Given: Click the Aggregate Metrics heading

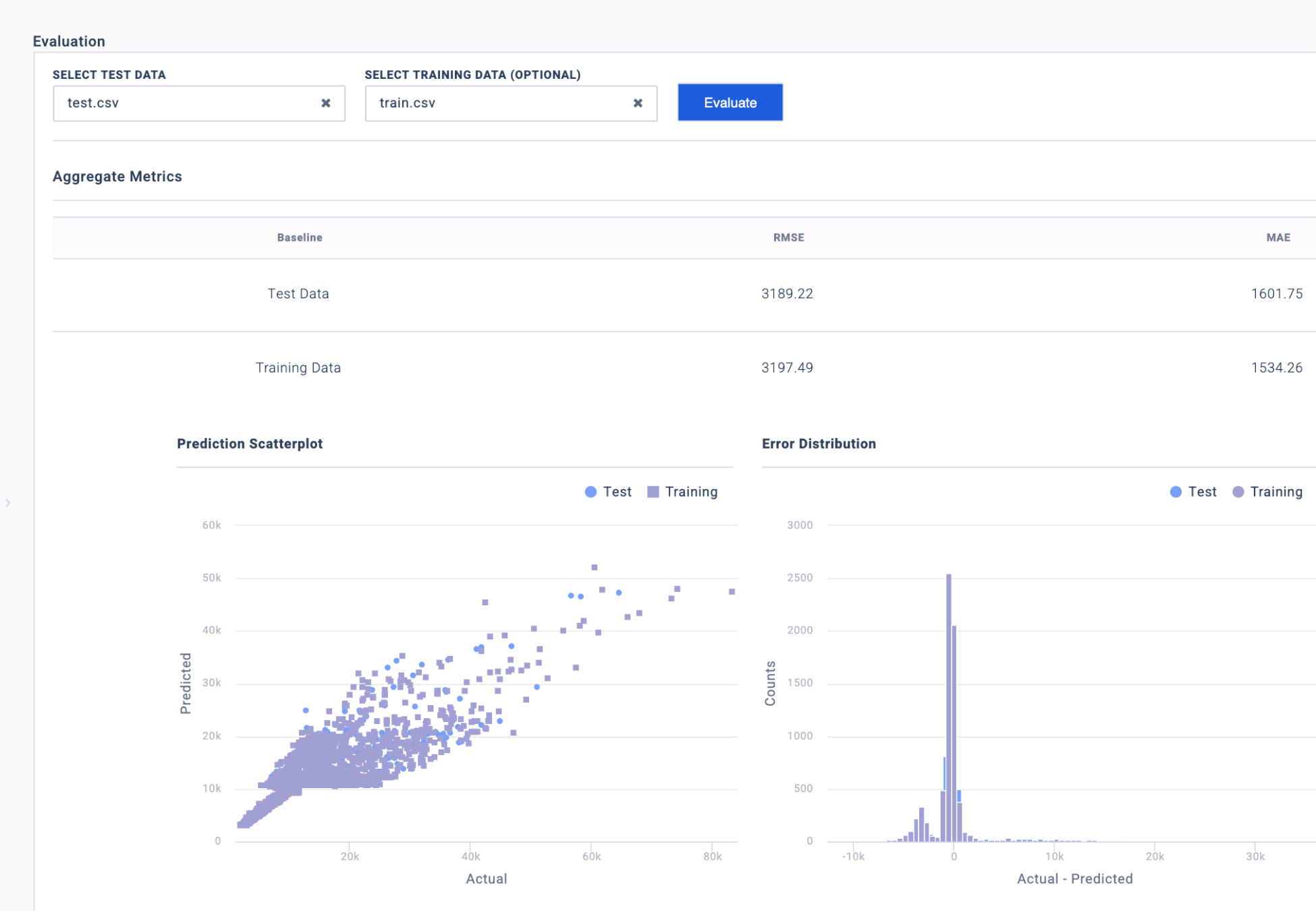Looking at the screenshot, I should point(117,176).
